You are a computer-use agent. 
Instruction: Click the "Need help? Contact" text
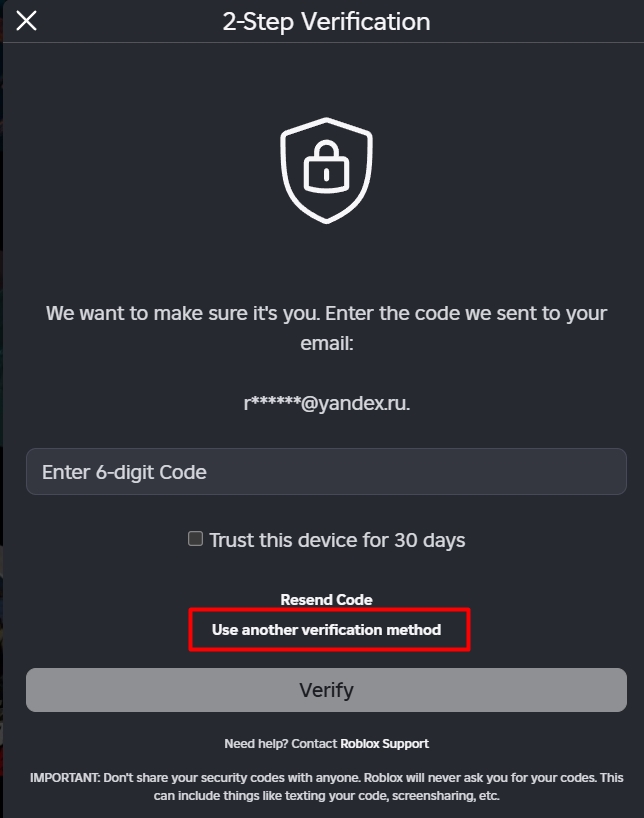click(281, 743)
